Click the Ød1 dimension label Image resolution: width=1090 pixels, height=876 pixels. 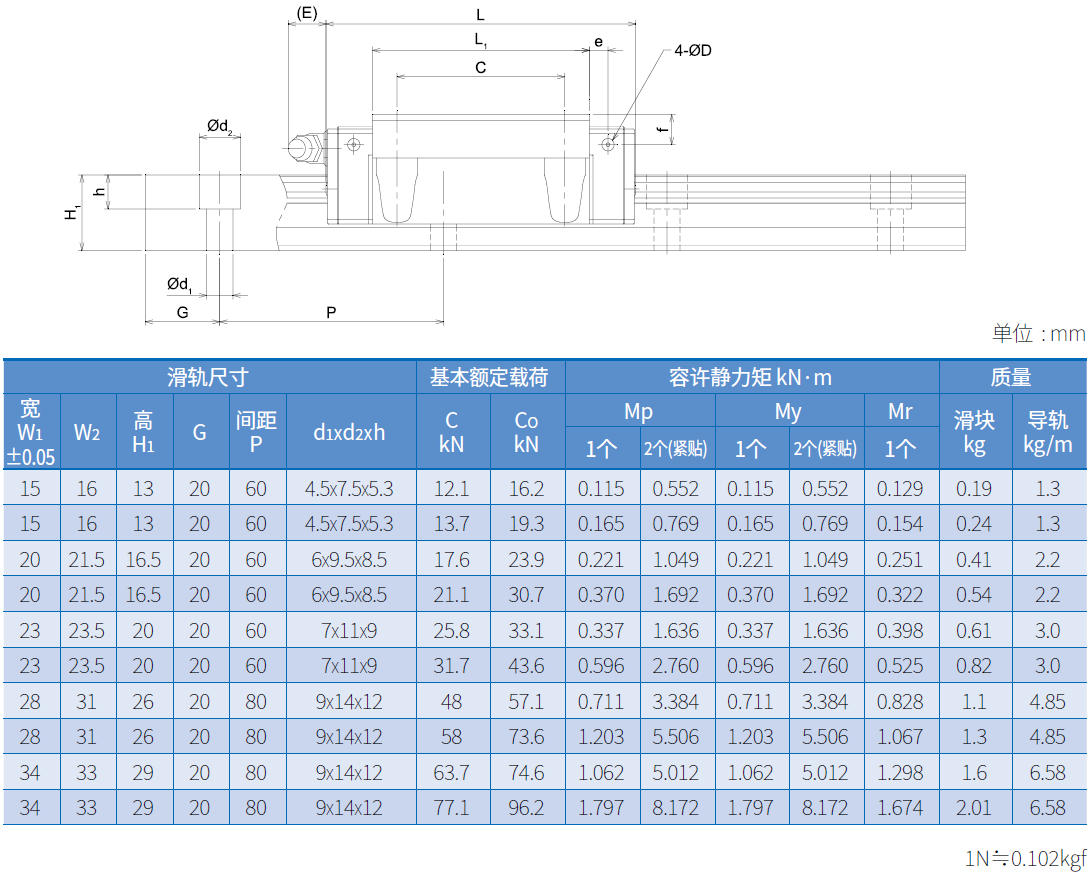click(180, 285)
